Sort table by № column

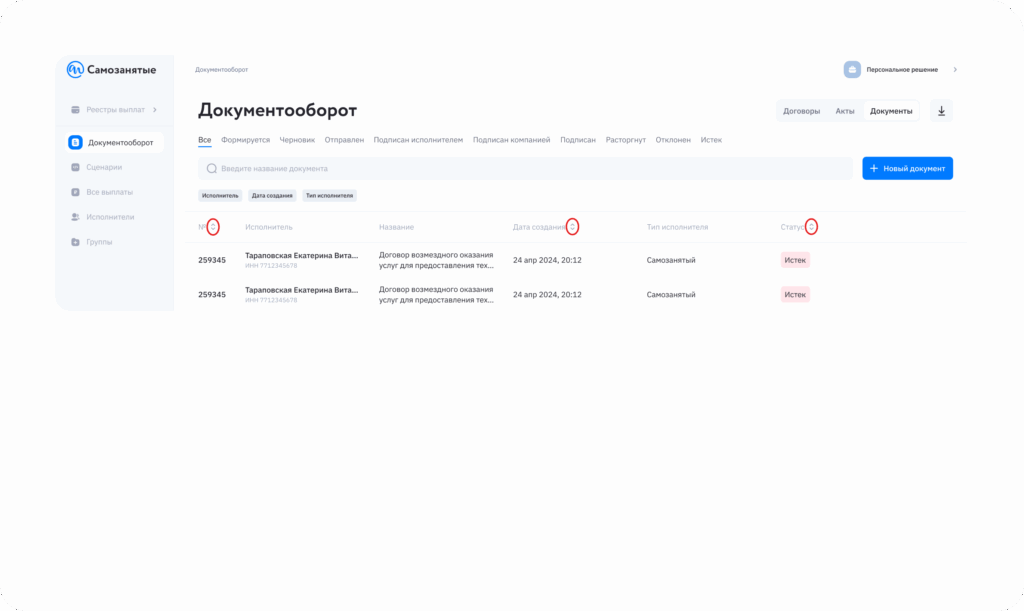[213, 227]
